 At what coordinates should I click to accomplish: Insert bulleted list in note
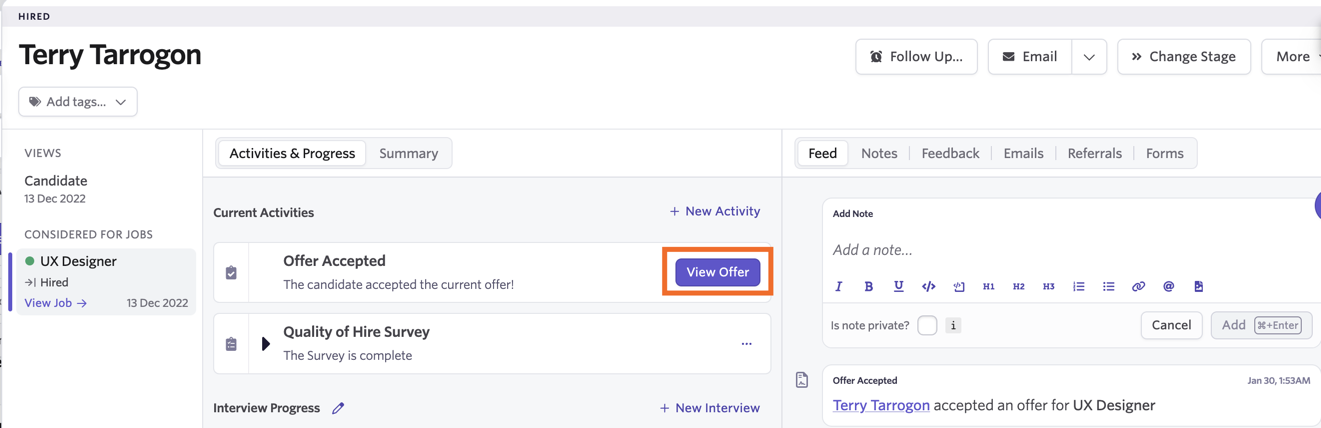1108,287
